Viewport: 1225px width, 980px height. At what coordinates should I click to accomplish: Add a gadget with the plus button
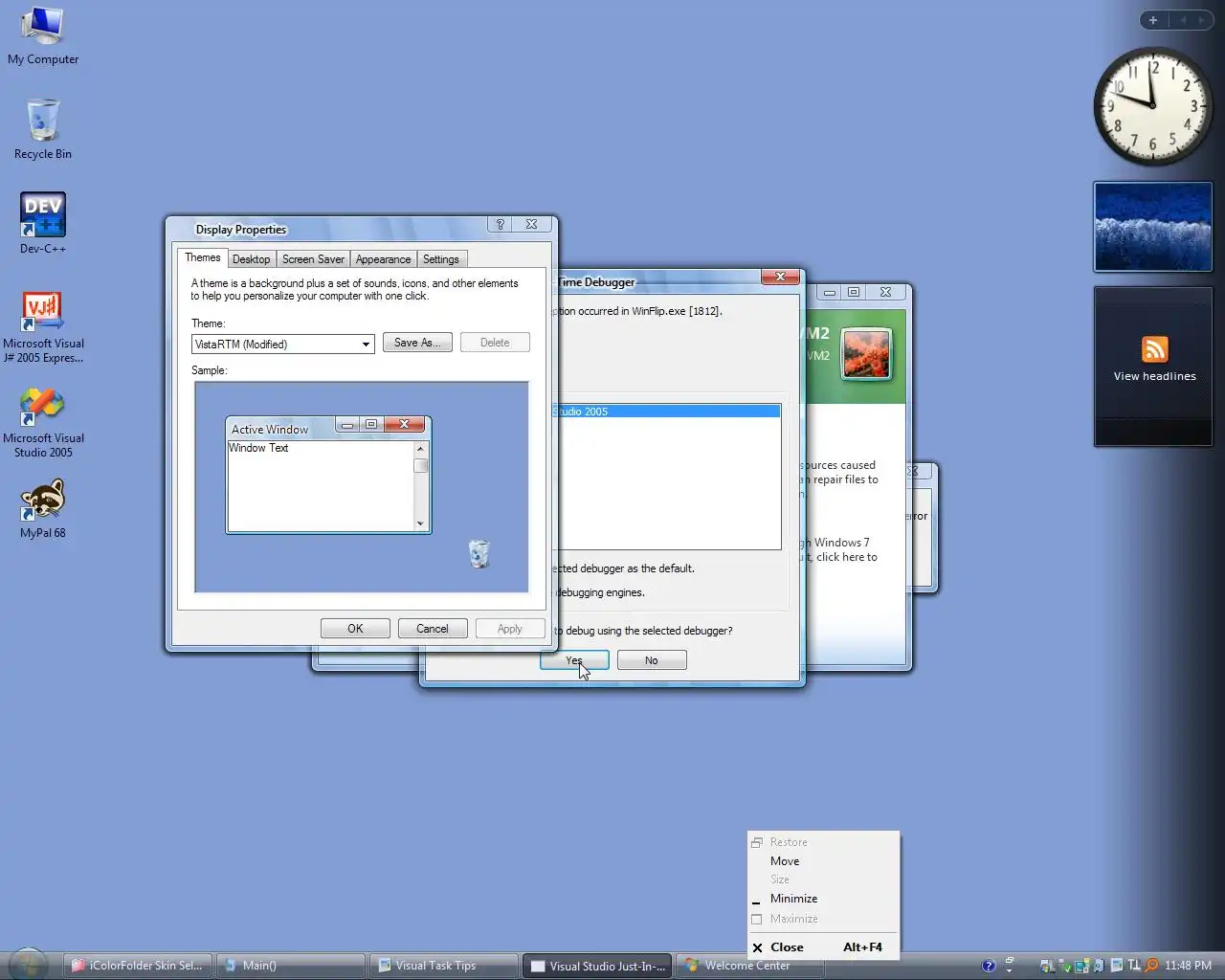[1153, 20]
